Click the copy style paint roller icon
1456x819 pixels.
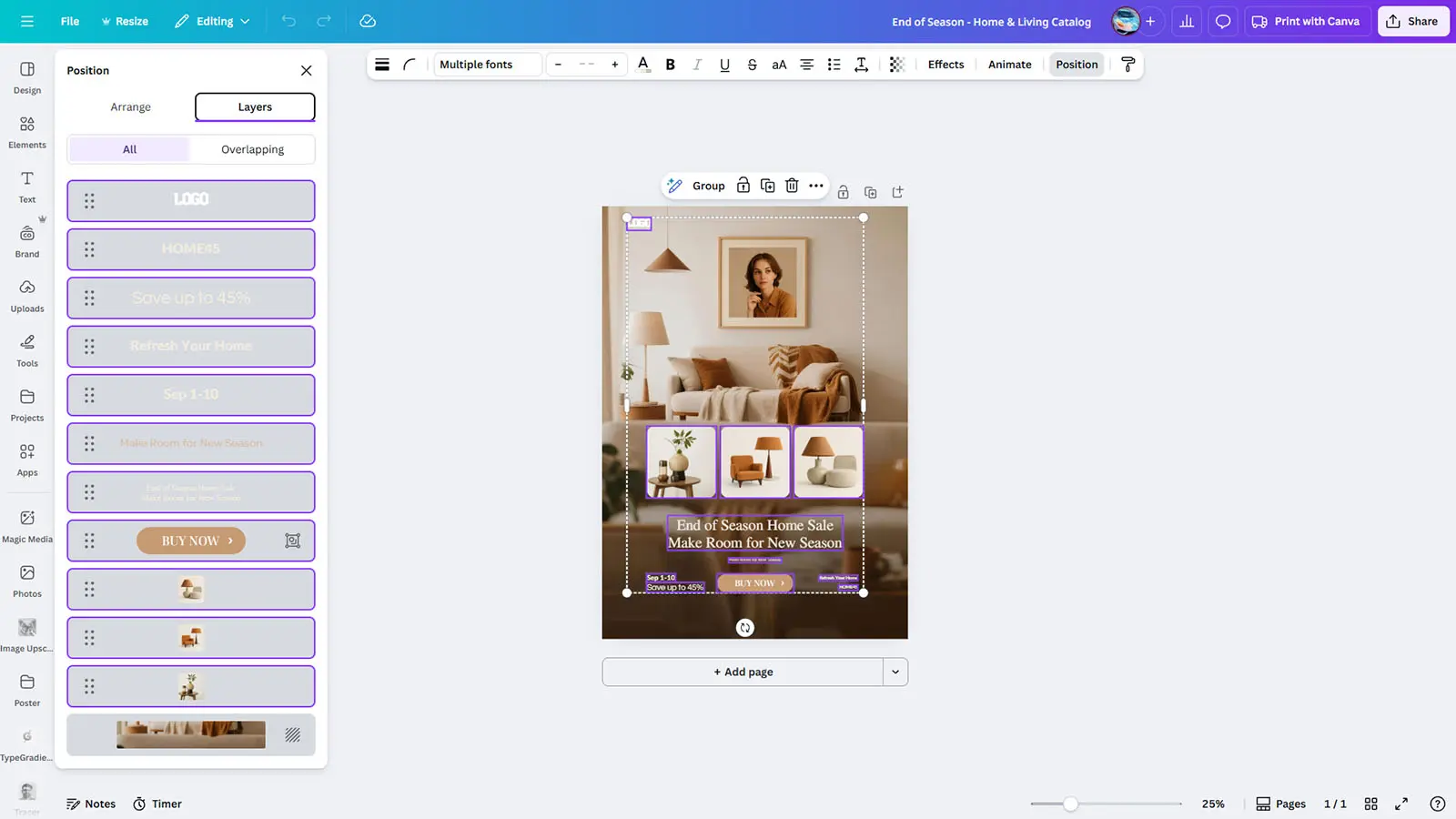click(x=1127, y=65)
